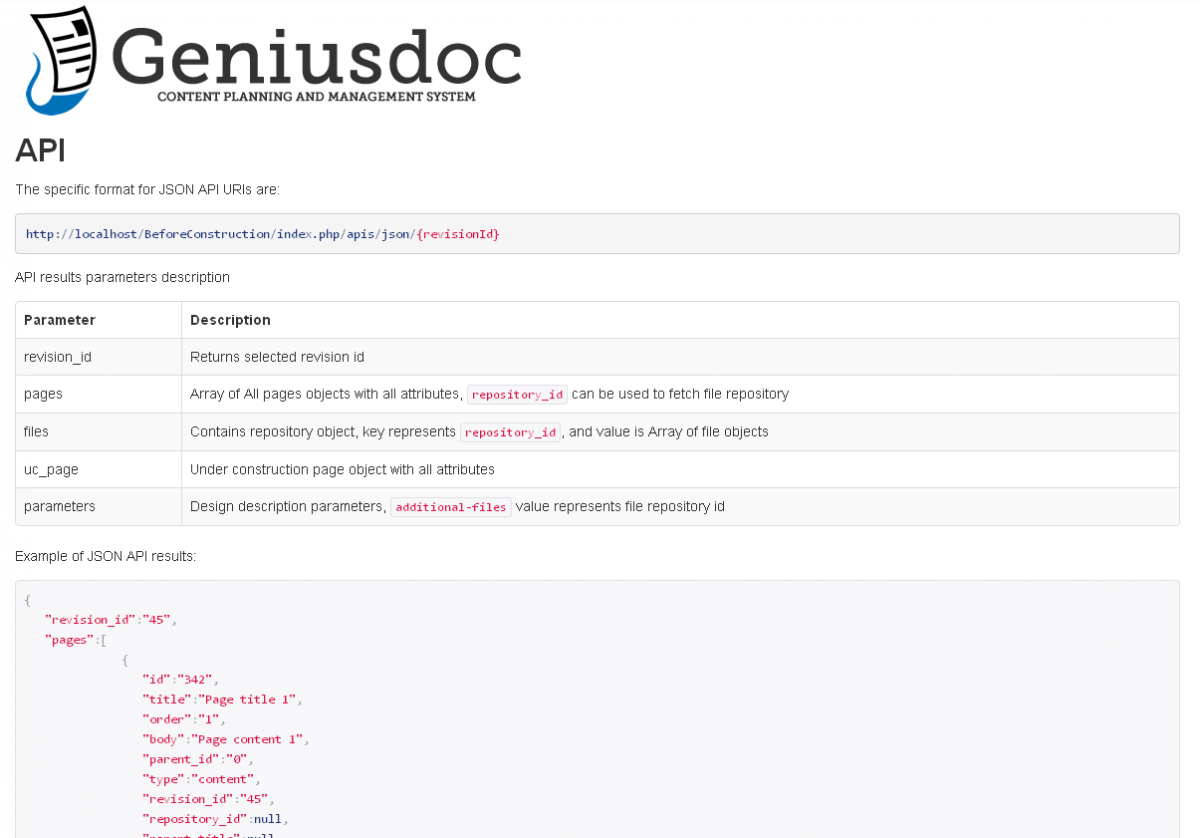
Task: Select the parameters row name cell
Action: [x=60, y=507]
